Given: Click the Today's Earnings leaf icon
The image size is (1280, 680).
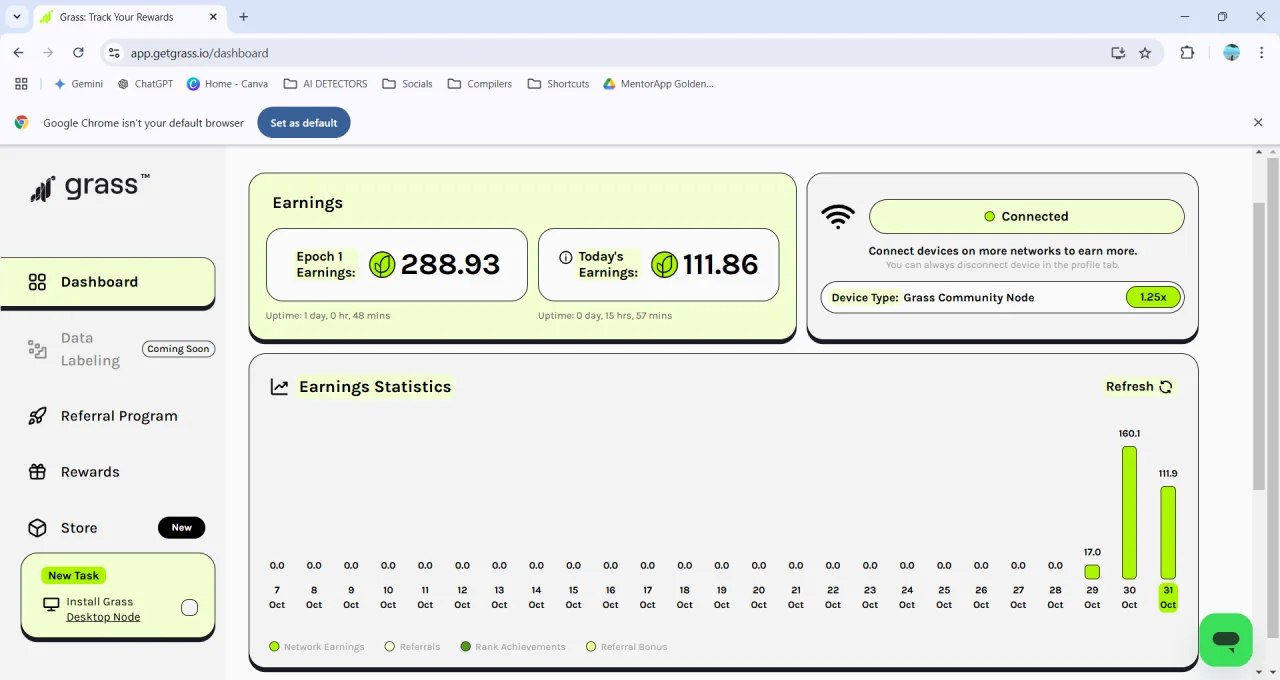Looking at the screenshot, I should click(x=664, y=264).
